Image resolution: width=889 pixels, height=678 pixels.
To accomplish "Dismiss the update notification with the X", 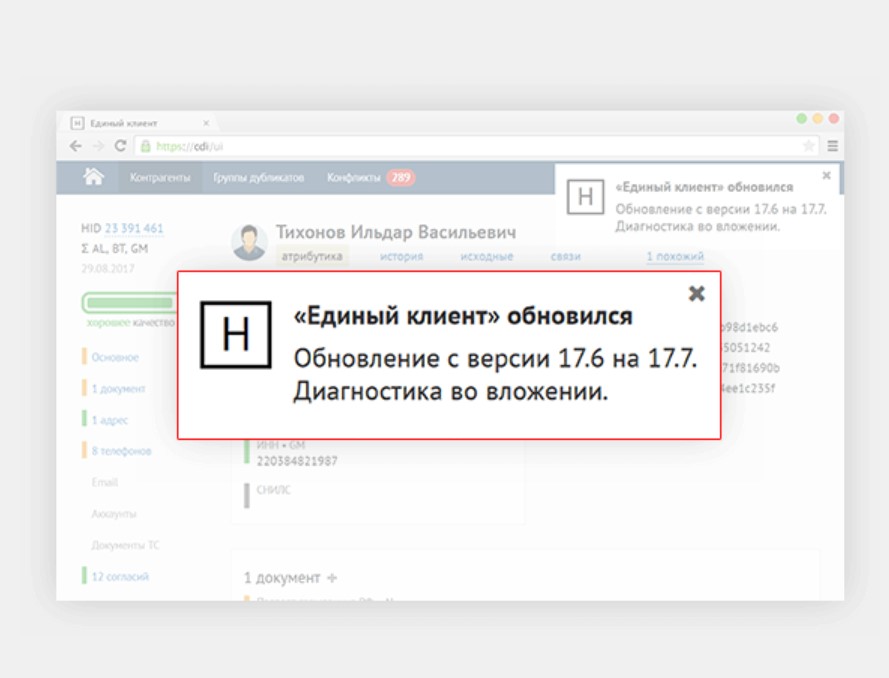I will click(694, 292).
